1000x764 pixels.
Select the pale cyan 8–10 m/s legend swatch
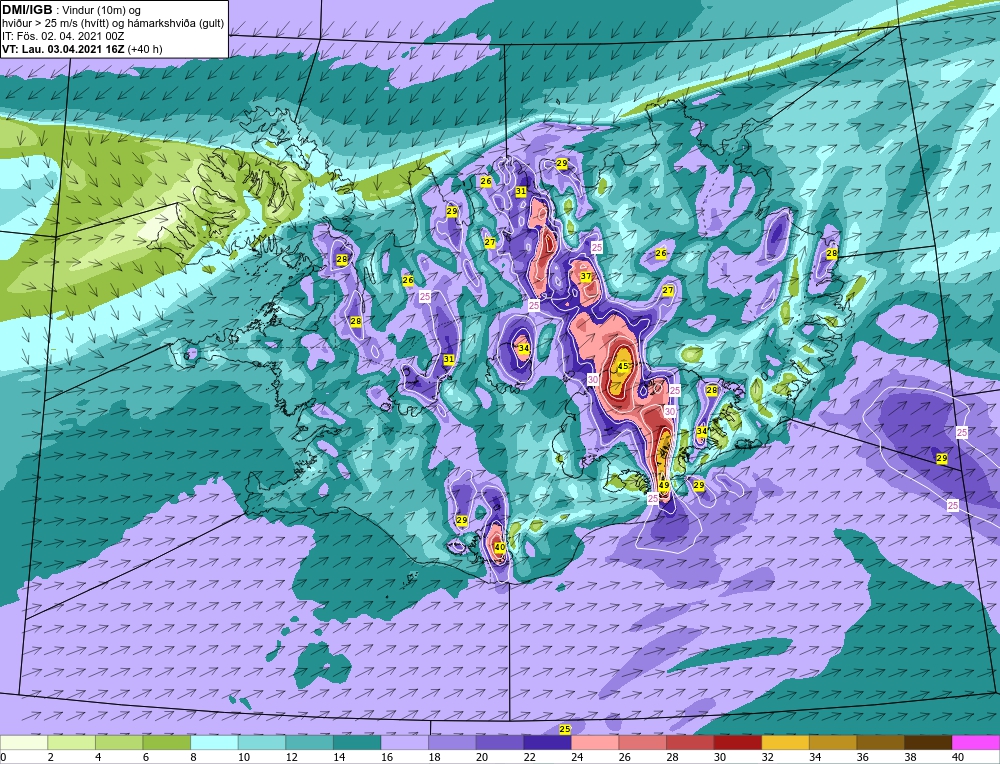pos(214,743)
